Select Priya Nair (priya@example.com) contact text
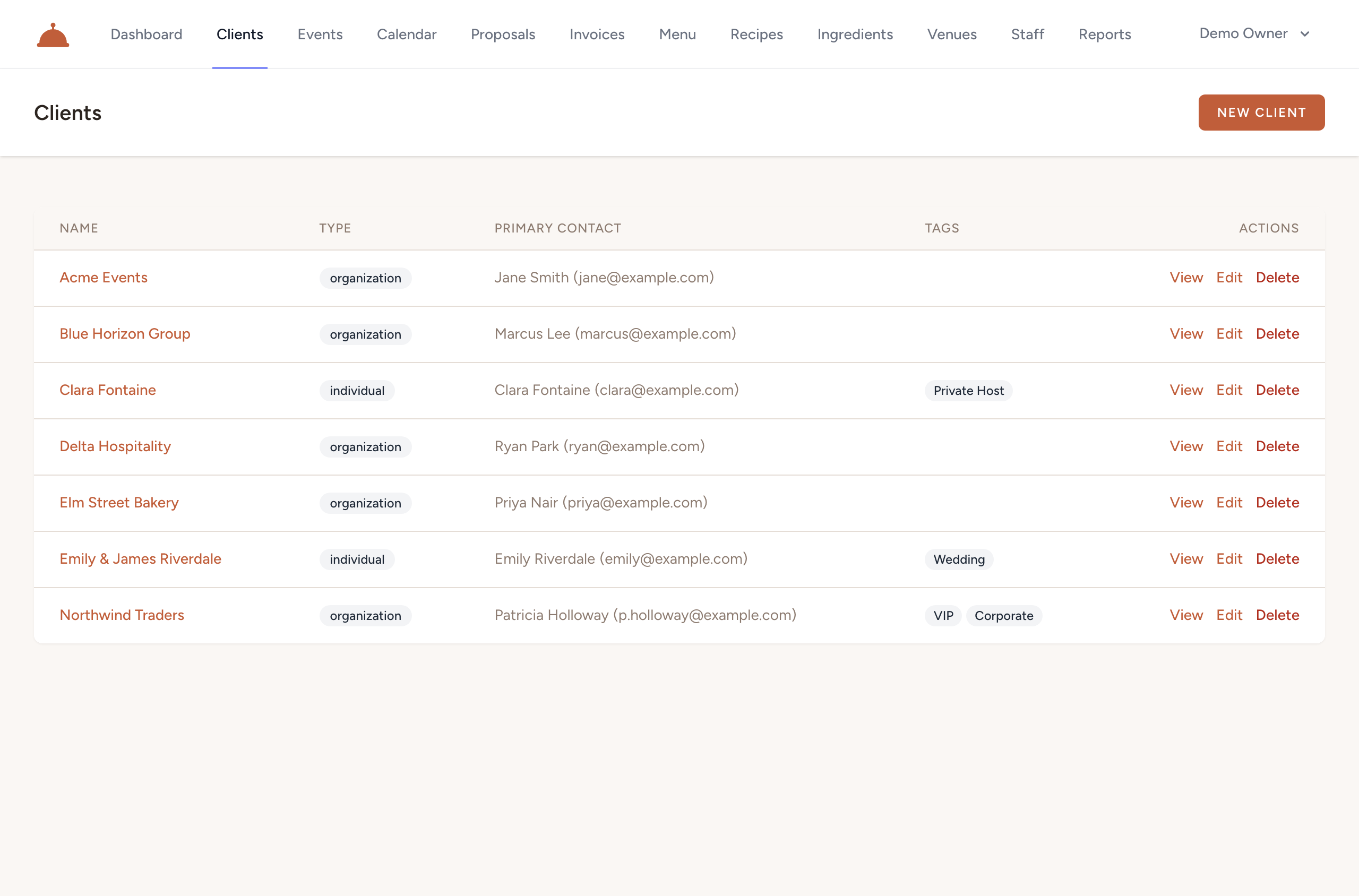1359x896 pixels. coord(600,503)
